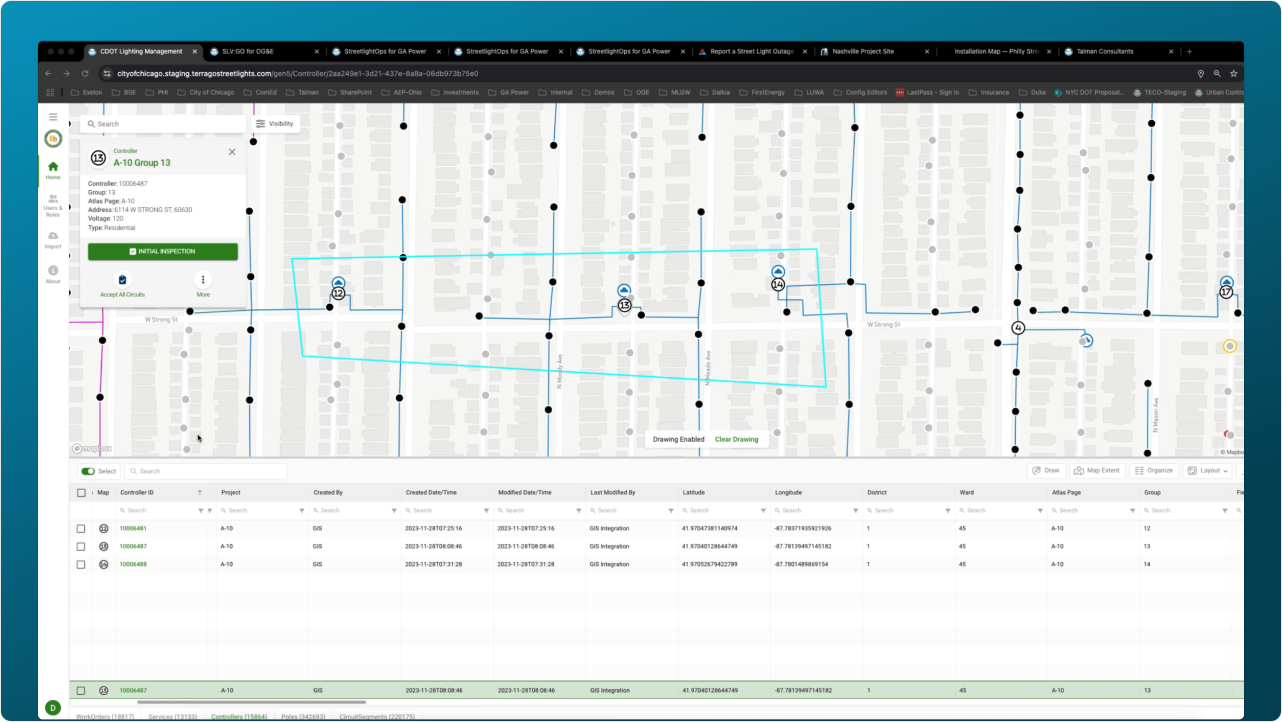Click the map Search input field
The image size is (1282, 722).
[165, 124]
